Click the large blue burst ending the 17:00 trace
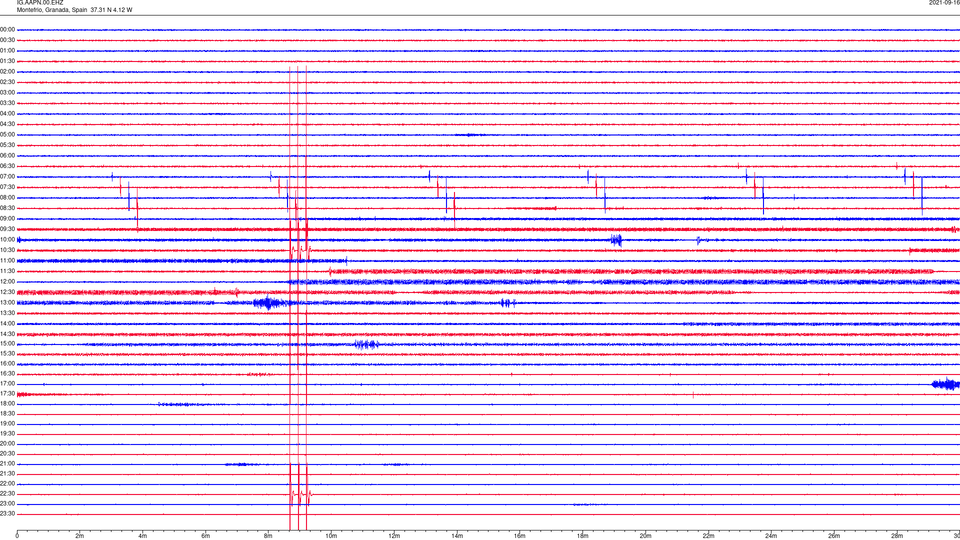 point(945,384)
